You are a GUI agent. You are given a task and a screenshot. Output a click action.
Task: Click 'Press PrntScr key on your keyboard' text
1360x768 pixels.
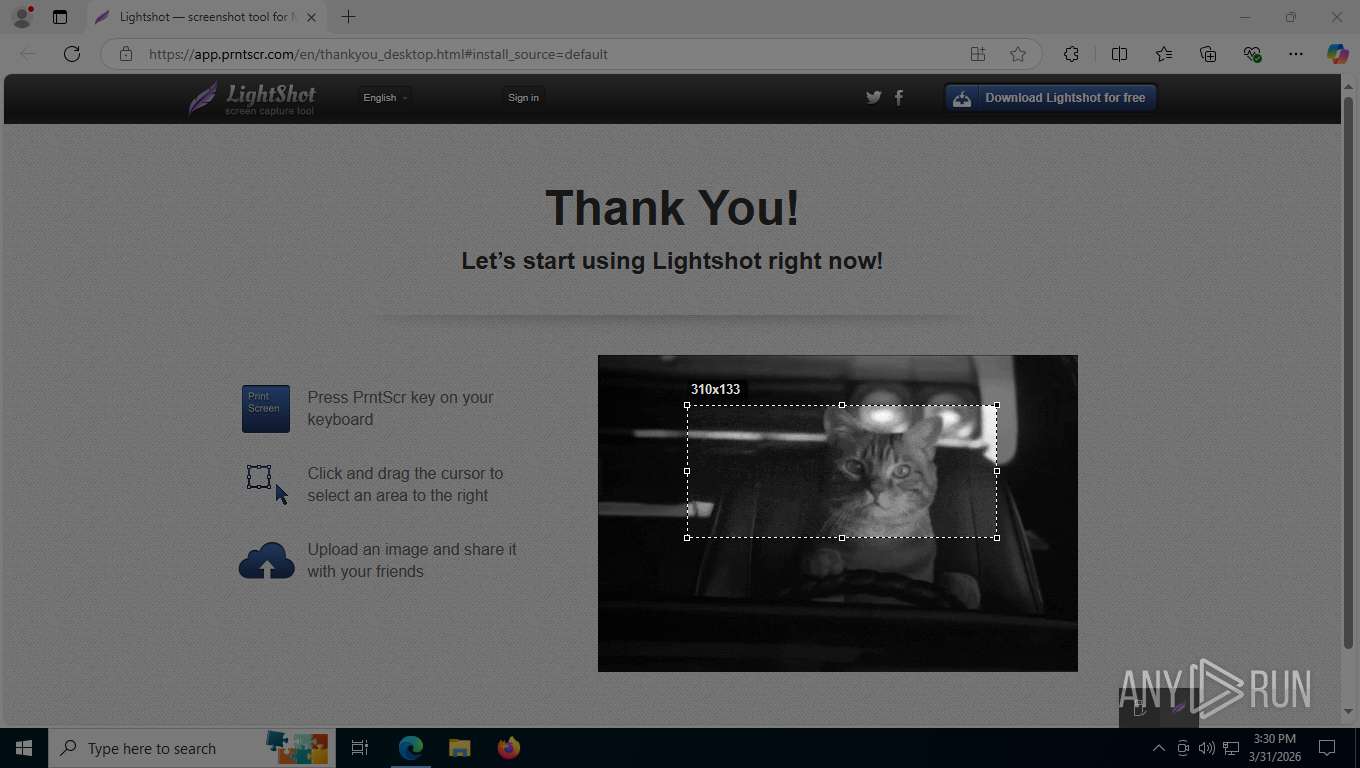[x=400, y=408]
